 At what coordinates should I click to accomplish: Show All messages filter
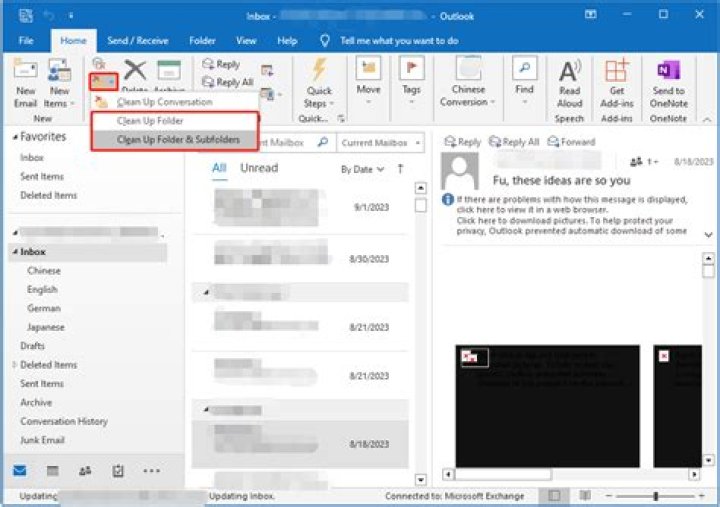[219, 168]
